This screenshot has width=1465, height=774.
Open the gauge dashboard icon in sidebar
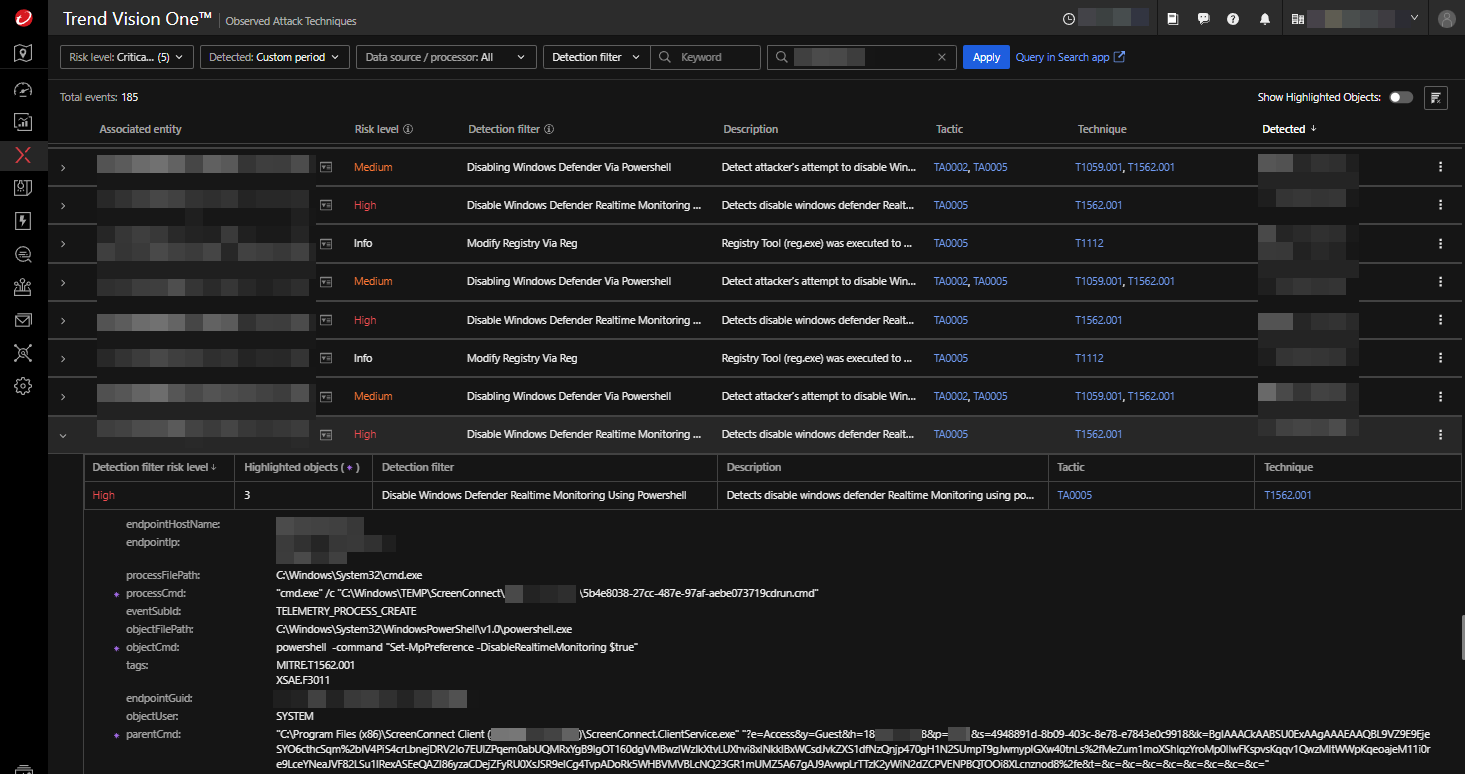pos(23,89)
